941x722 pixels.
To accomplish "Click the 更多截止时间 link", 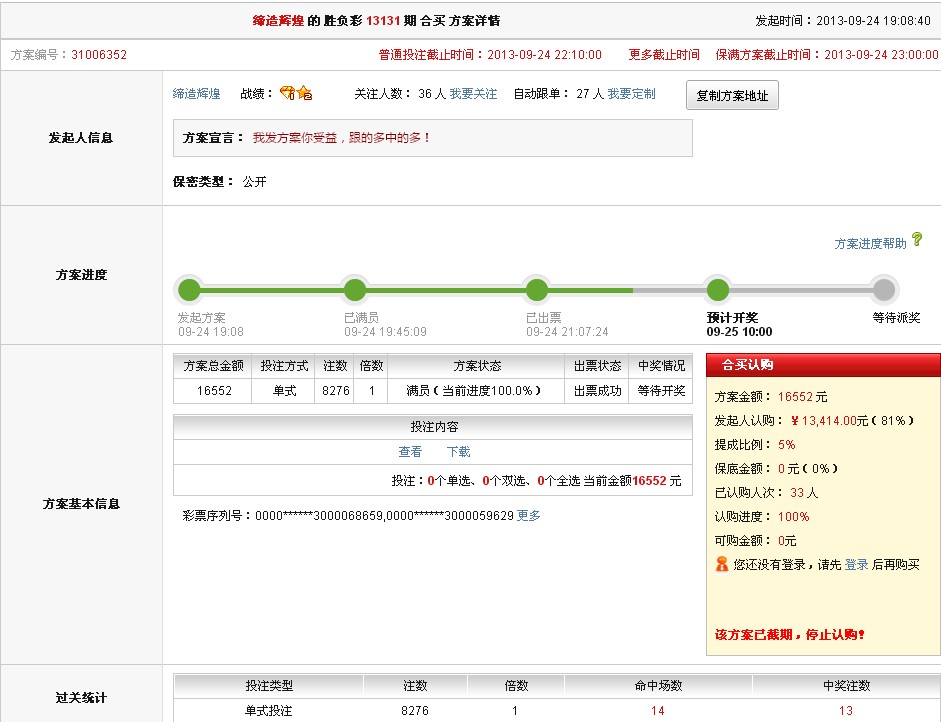I will (664, 55).
